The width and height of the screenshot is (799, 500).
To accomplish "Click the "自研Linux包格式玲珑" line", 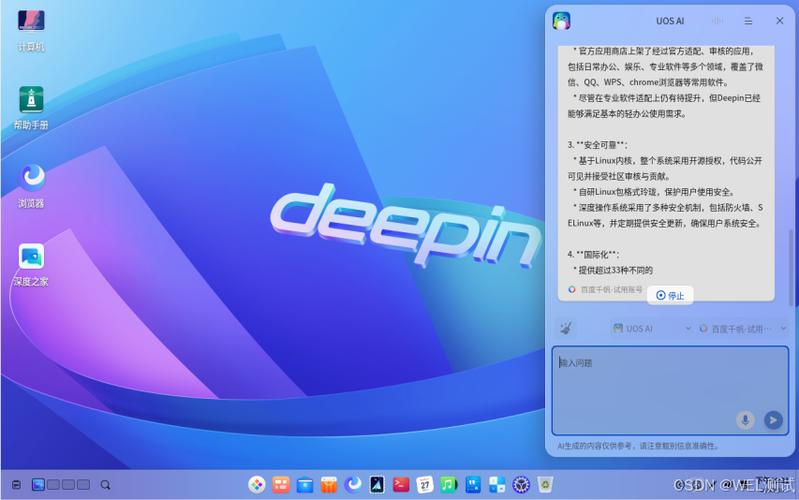I will (654, 192).
